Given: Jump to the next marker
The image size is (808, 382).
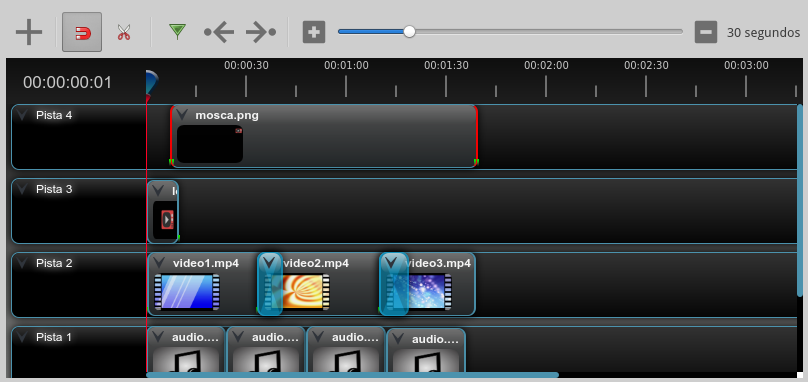Looking at the screenshot, I should coord(261,32).
